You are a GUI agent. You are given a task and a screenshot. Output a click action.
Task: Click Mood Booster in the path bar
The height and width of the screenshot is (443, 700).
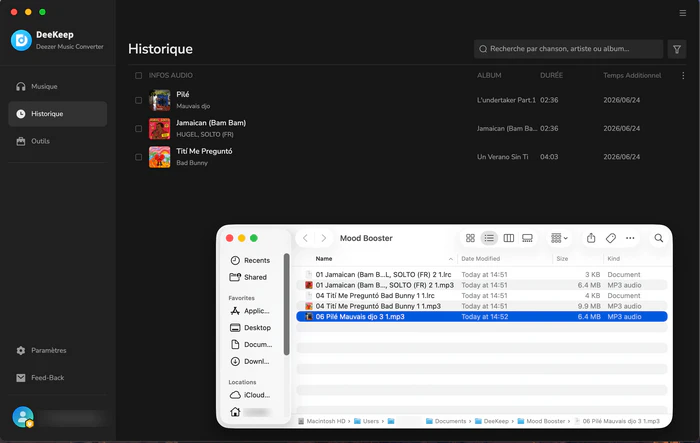click(x=541, y=421)
